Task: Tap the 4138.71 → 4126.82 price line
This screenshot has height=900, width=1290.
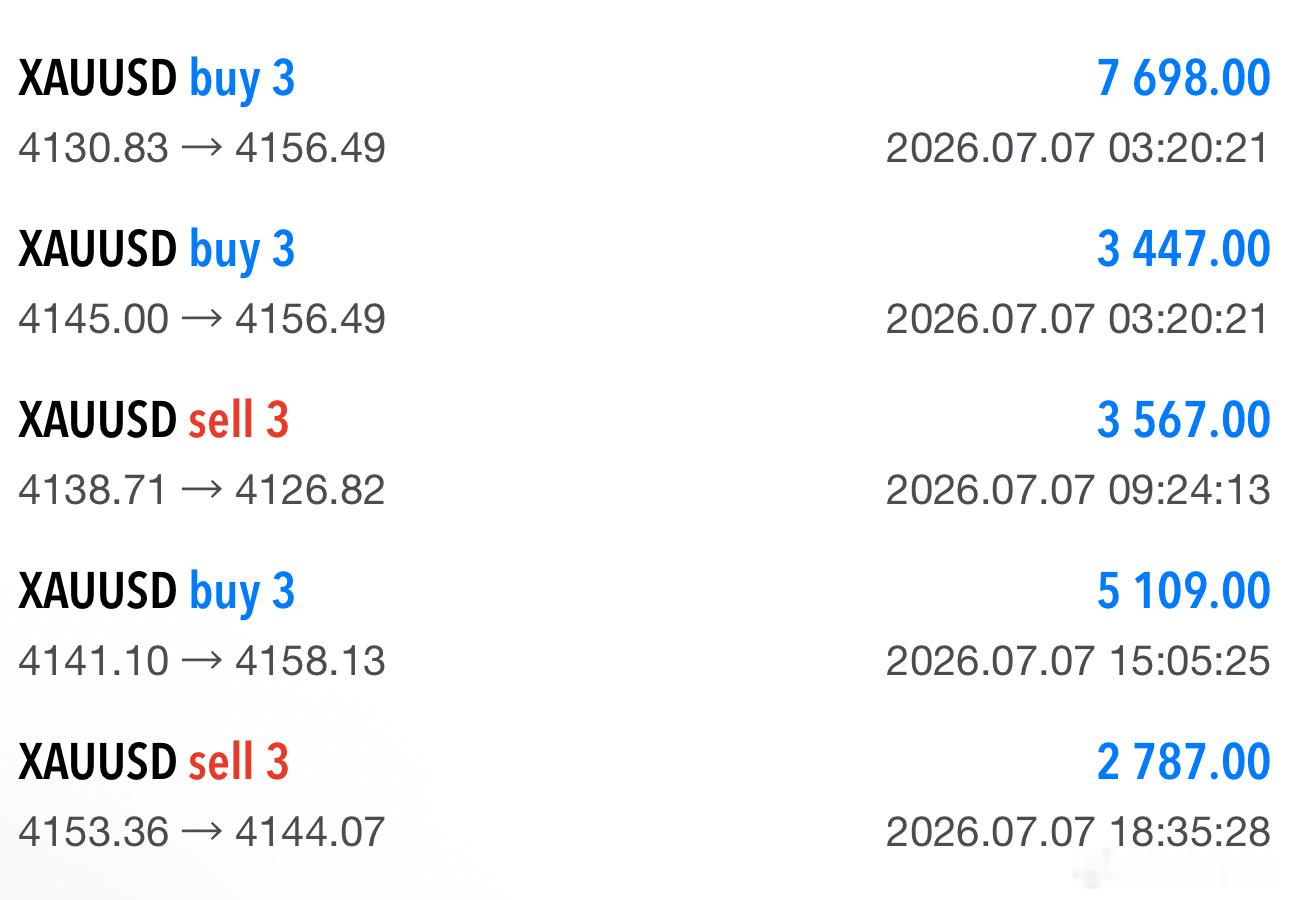Action: (202, 490)
